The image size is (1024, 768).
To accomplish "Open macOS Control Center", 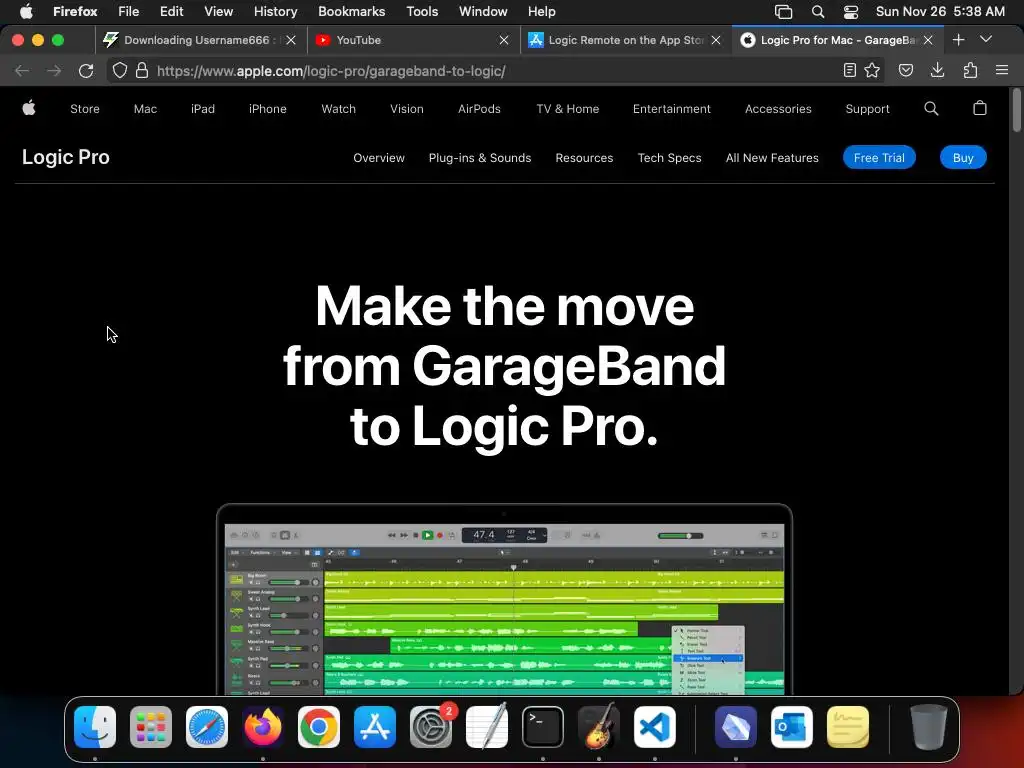I will [851, 12].
